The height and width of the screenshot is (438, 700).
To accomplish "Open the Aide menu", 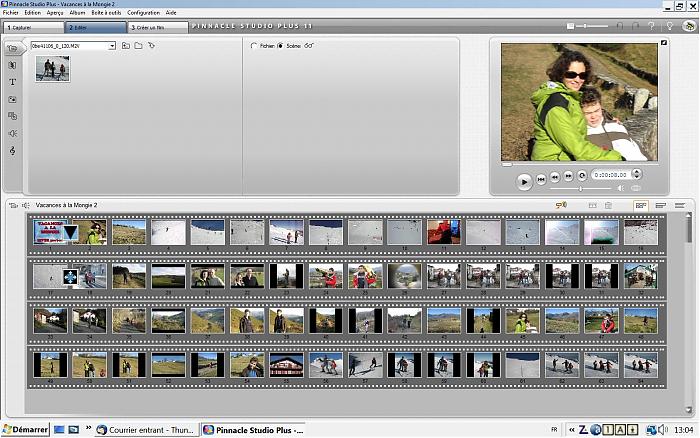I will [171, 13].
